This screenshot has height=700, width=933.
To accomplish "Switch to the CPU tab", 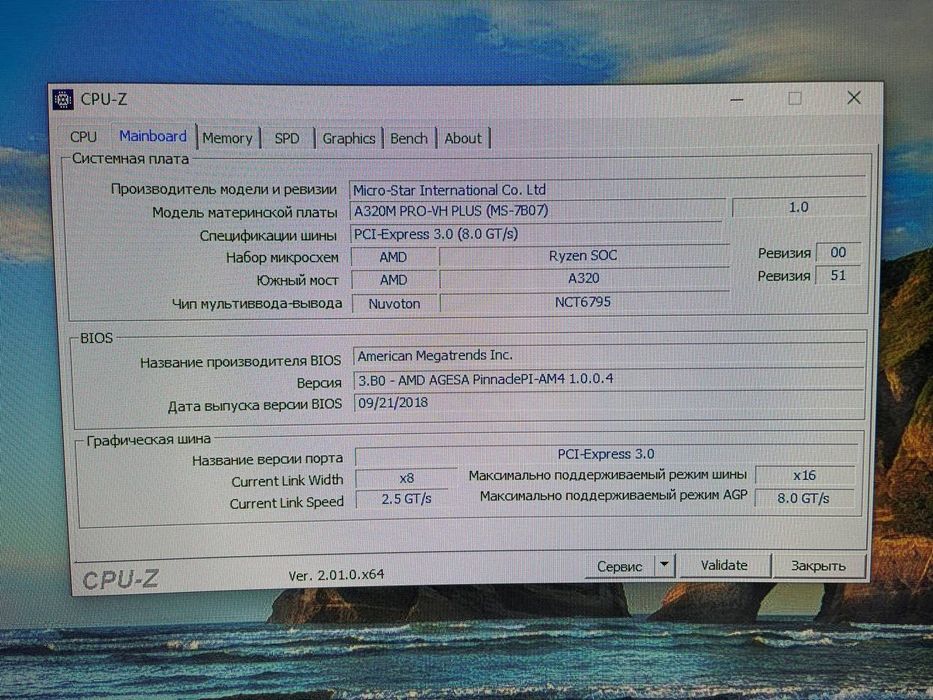I will [83, 137].
